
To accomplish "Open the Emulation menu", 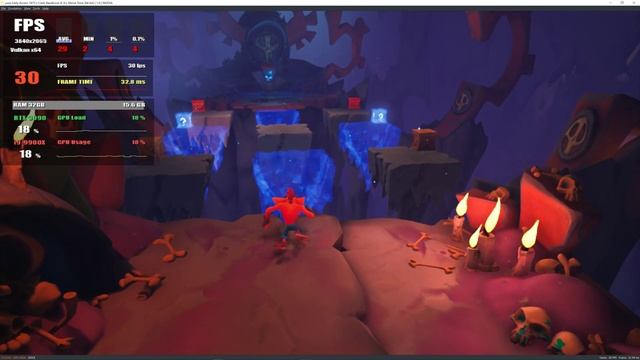I will (x=15, y=9).
